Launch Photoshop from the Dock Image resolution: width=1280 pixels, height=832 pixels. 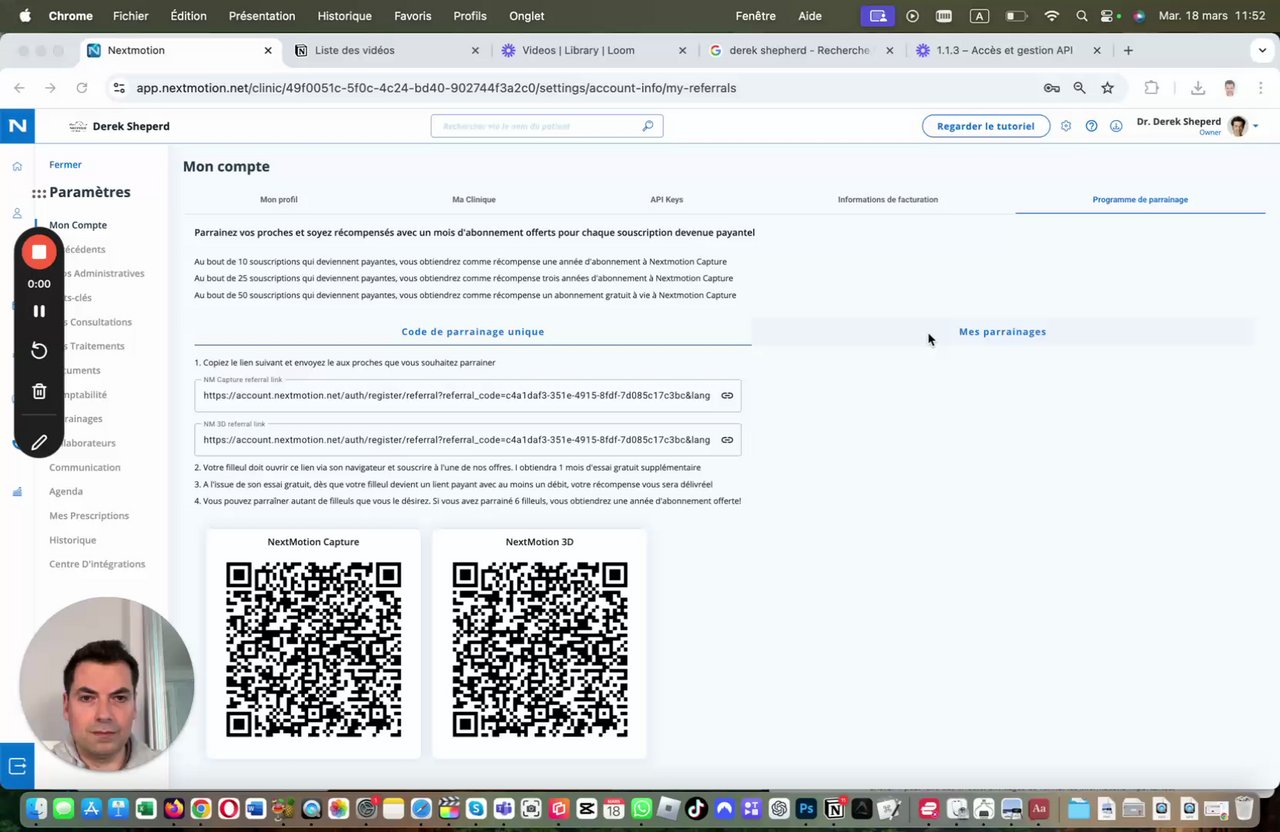806,808
